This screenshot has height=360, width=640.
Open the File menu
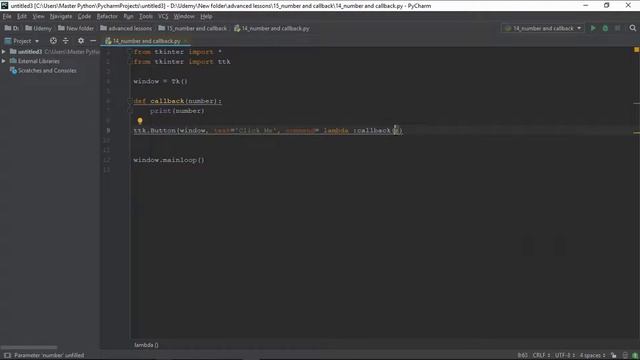click(7, 16)
